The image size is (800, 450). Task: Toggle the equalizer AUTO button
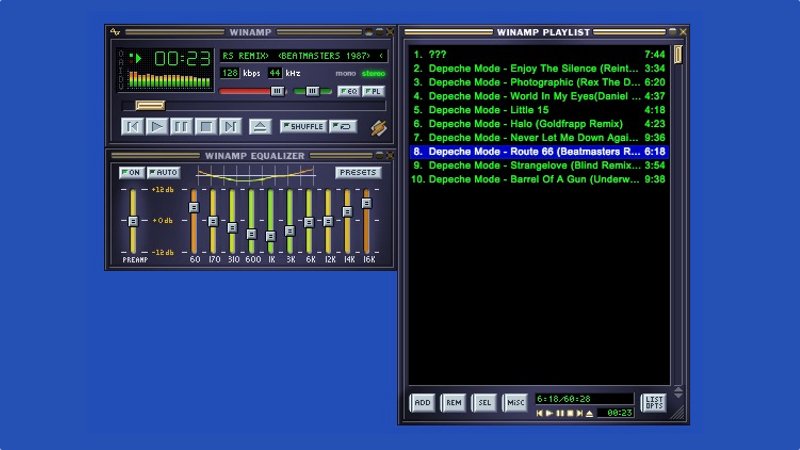(x=164, y=172)
